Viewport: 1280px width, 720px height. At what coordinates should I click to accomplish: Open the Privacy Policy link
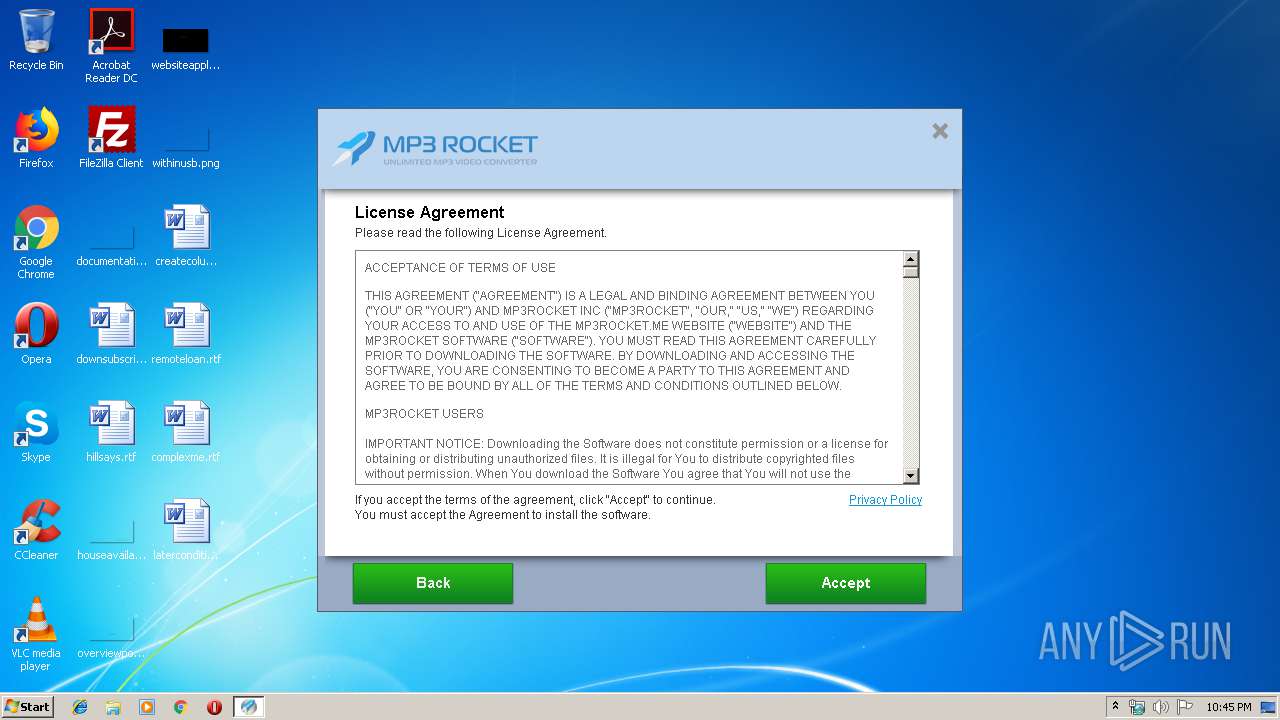[885, 500]
